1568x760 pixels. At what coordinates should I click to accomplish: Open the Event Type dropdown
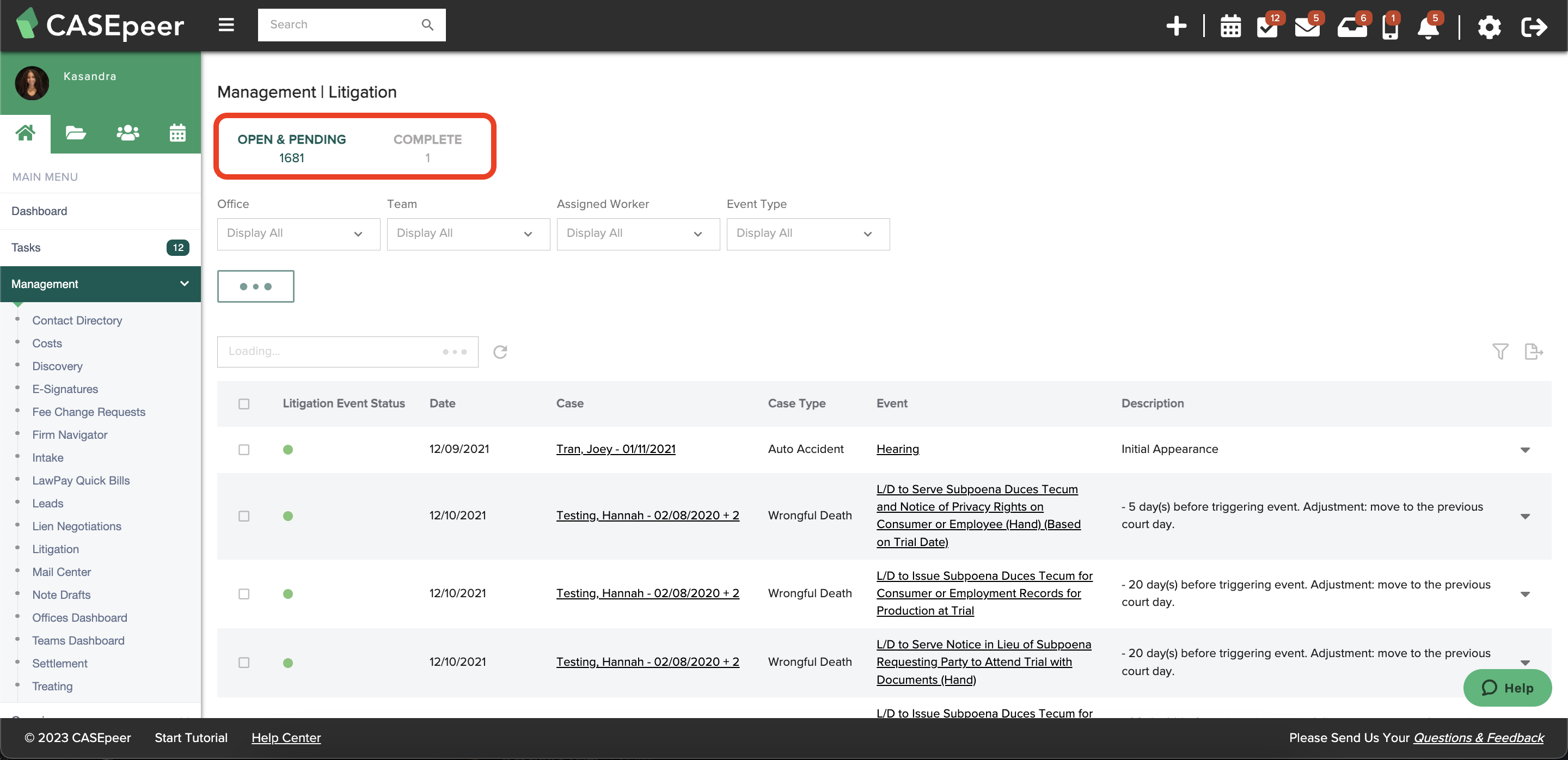tap(808, 234)
